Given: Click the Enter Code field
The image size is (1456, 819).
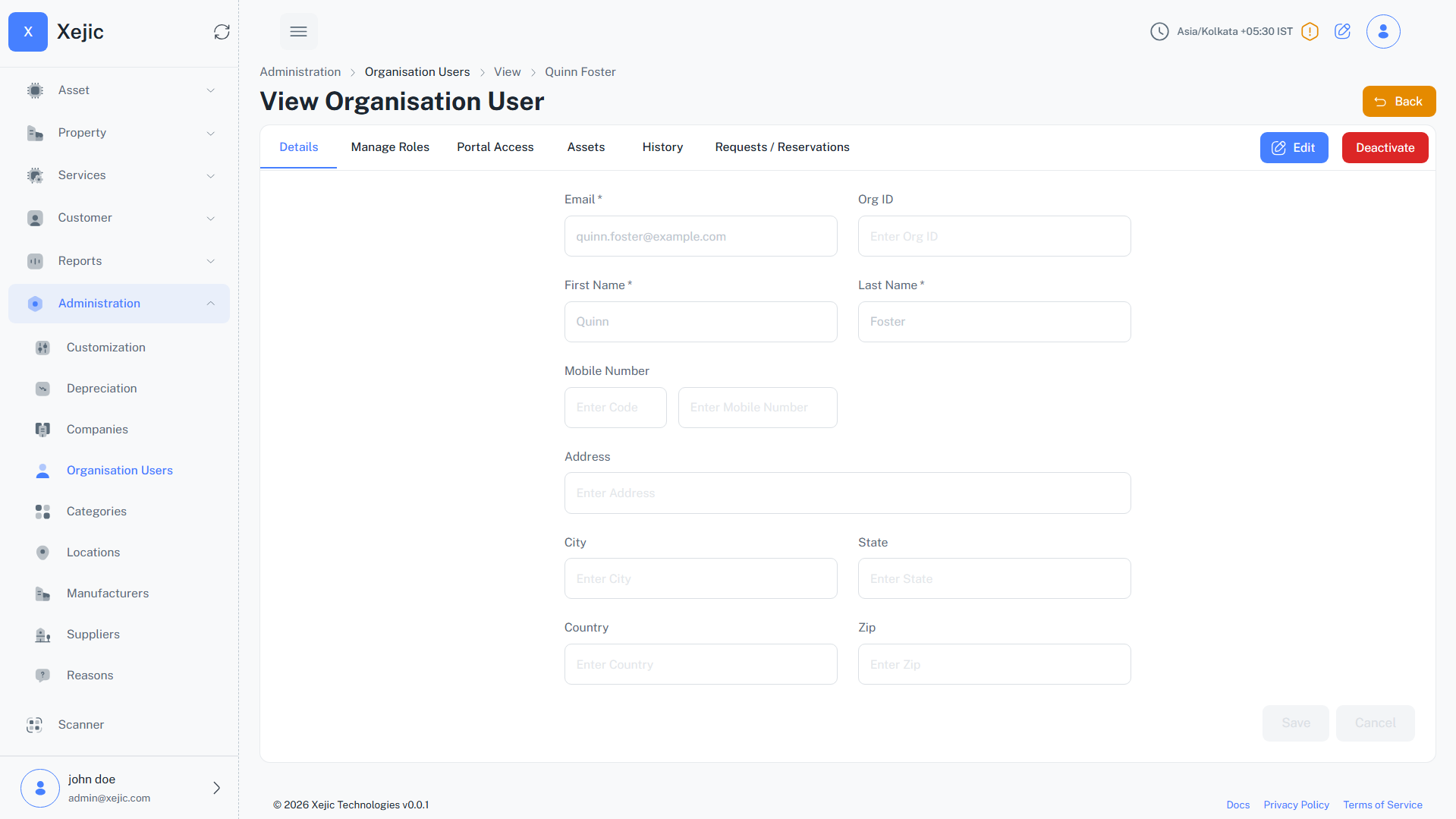Looking at the screenshot, I should [x=615, y=408].
